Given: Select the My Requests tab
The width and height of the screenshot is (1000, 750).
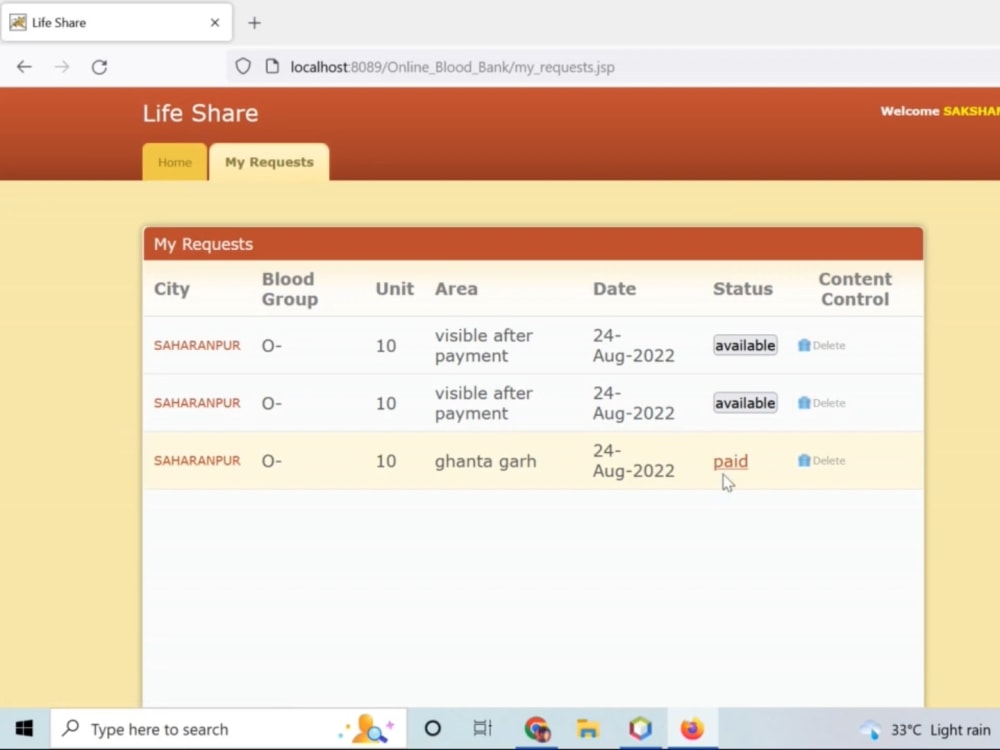Looking at the screenshot, I should pos(269,161).
